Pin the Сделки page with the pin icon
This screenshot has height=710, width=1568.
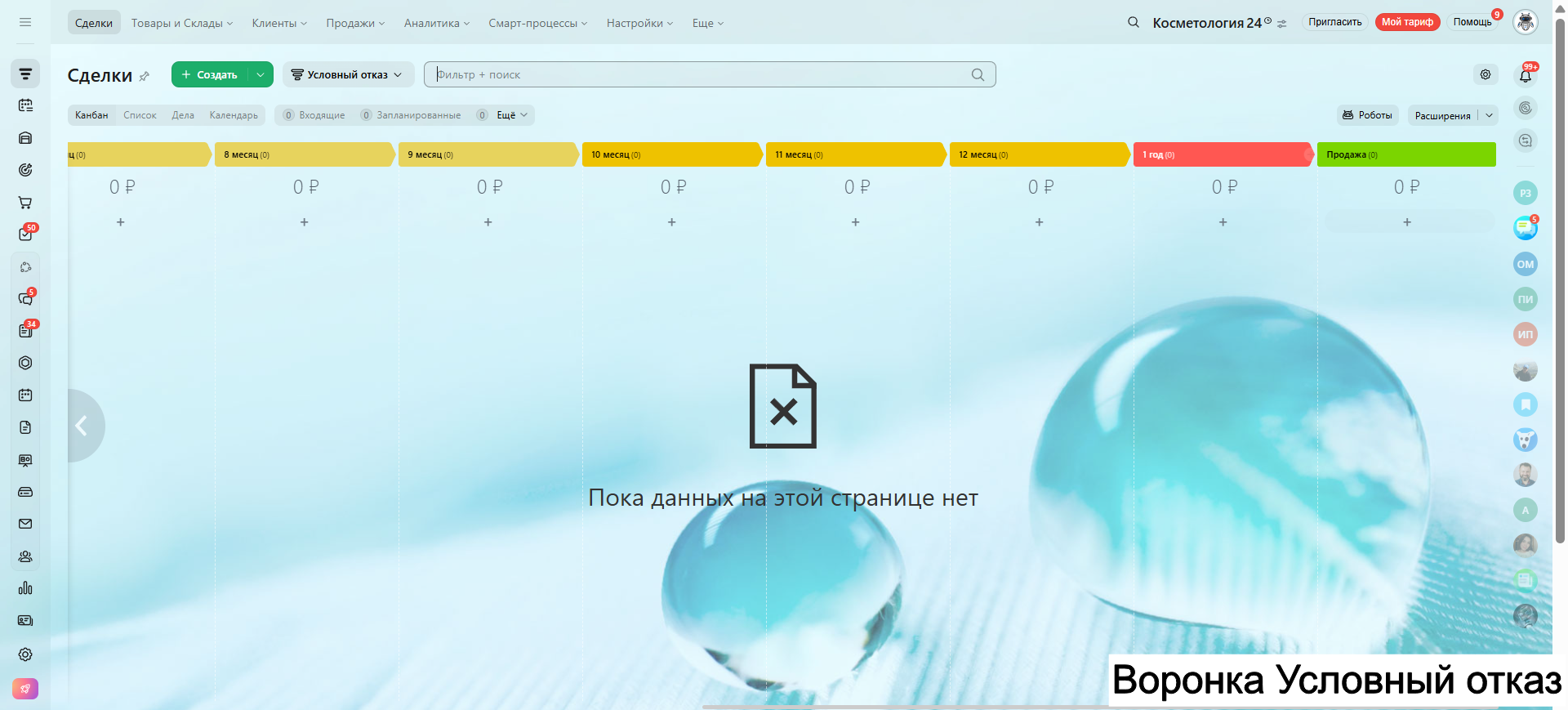tap(145, 76)
